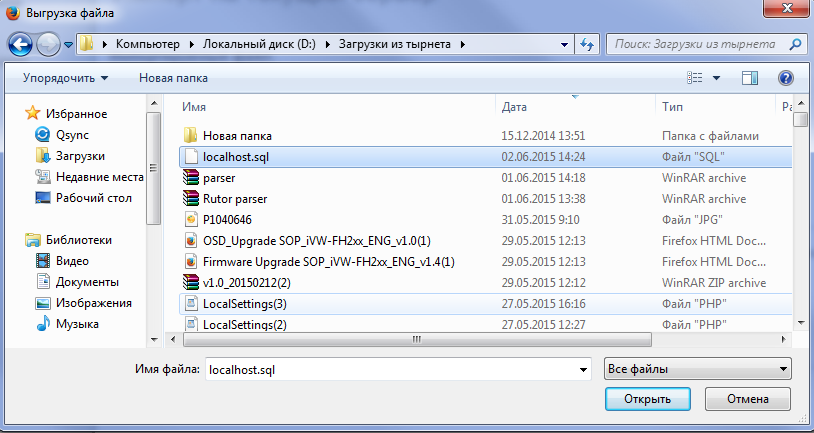Image resolution: width=814 pixels, height=433 pixels.
Task: Click the folder icon in the address bar
Action: 87,45
